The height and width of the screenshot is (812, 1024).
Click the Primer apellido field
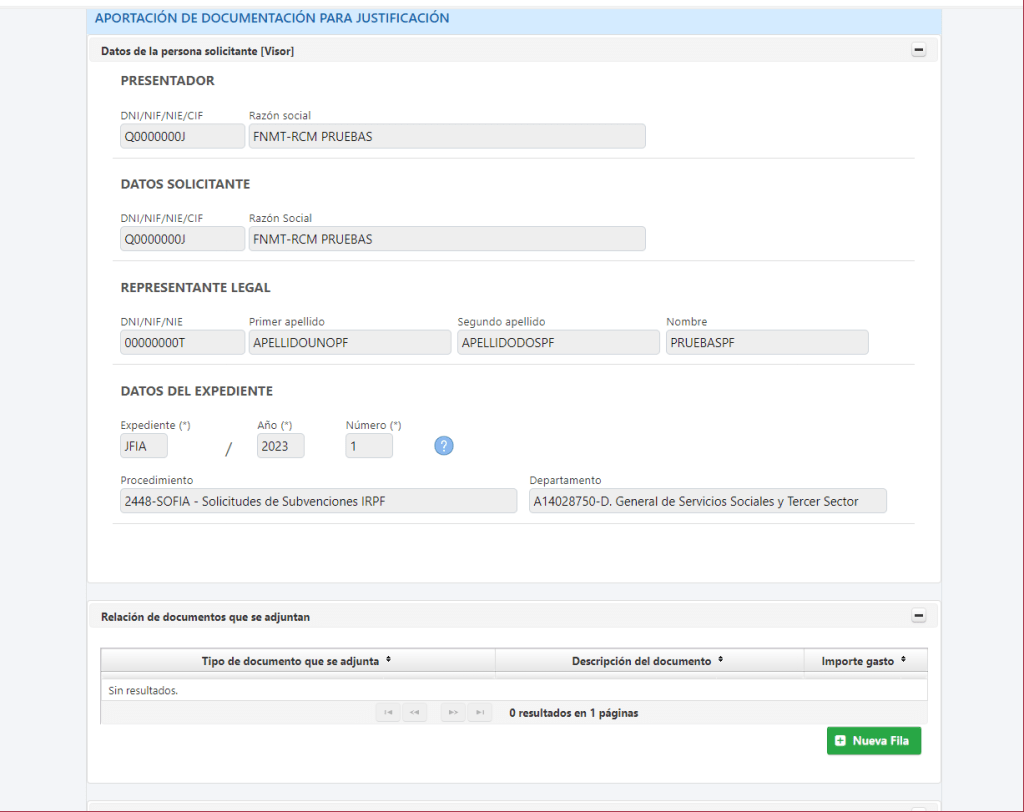(350, 343)
